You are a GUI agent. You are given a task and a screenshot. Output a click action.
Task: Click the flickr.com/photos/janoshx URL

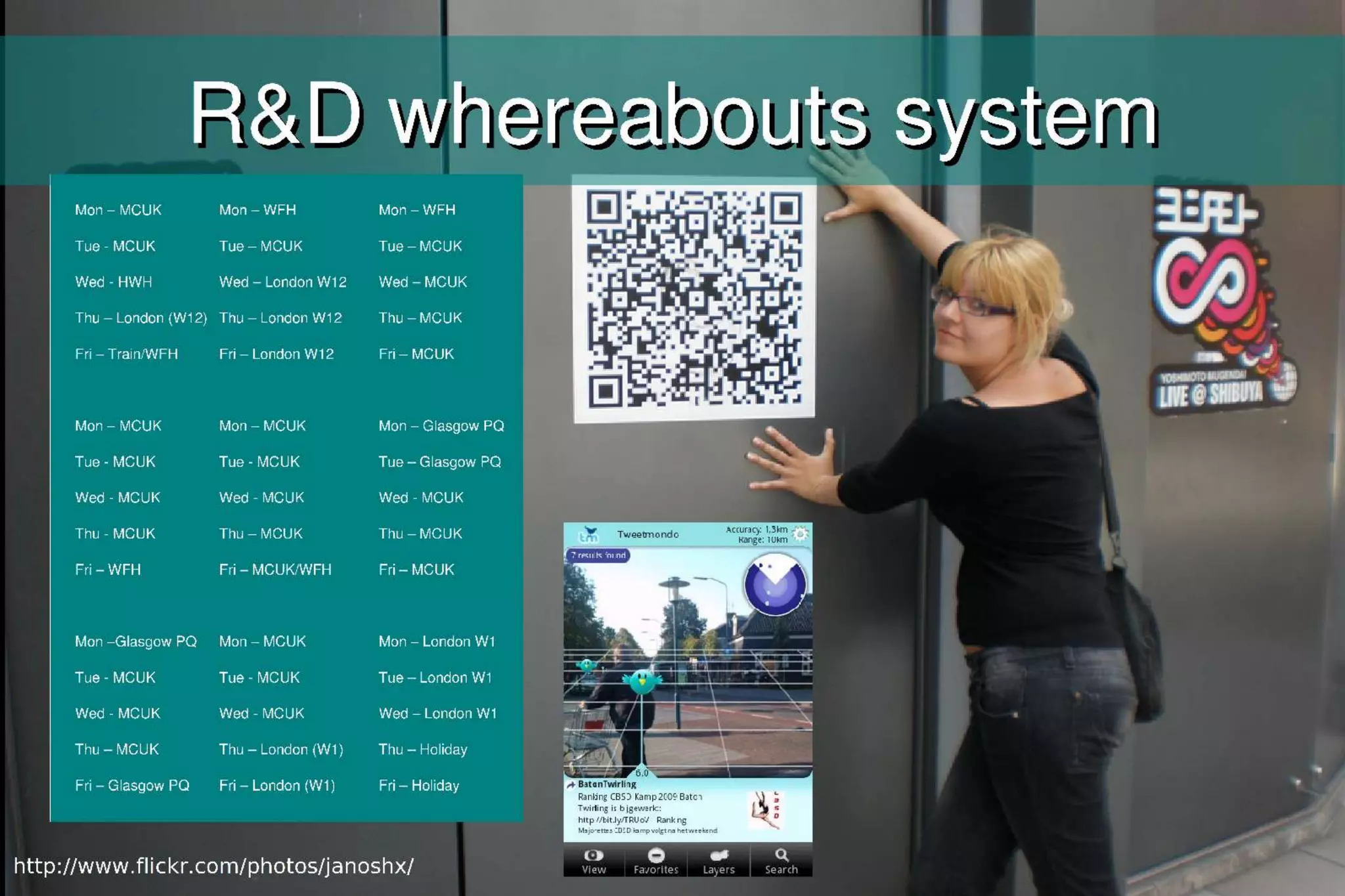click(x=213, y=866)
